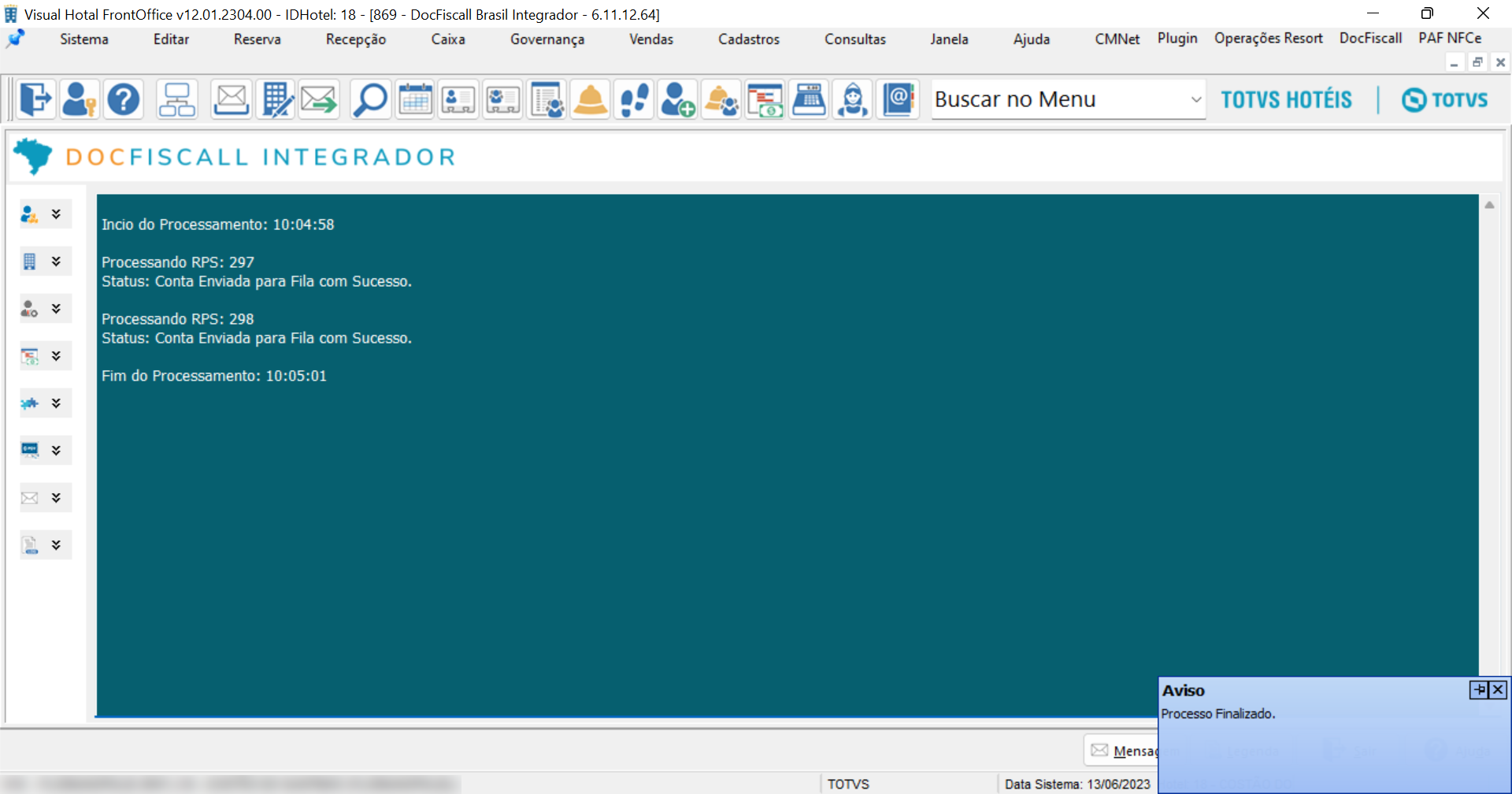The width and height of the screenshot is (1512, 794).
Task: Pin the Aviso notification popup
Action: pyautogui.click(x=1479, y=690)
